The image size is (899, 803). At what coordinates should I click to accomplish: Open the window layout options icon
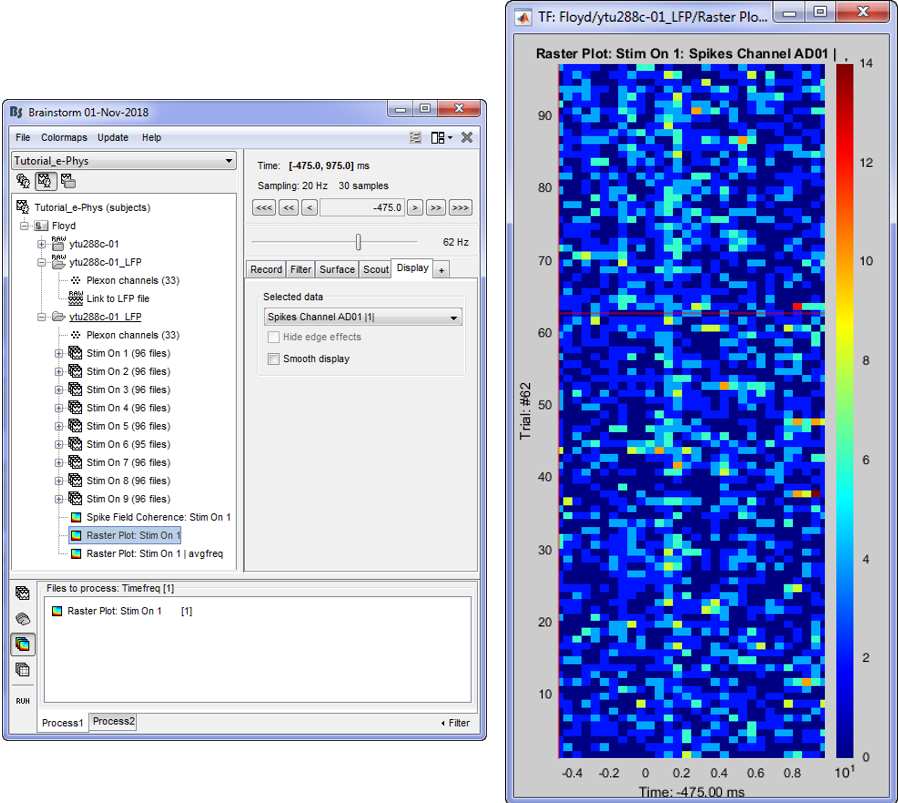(440, 137)
